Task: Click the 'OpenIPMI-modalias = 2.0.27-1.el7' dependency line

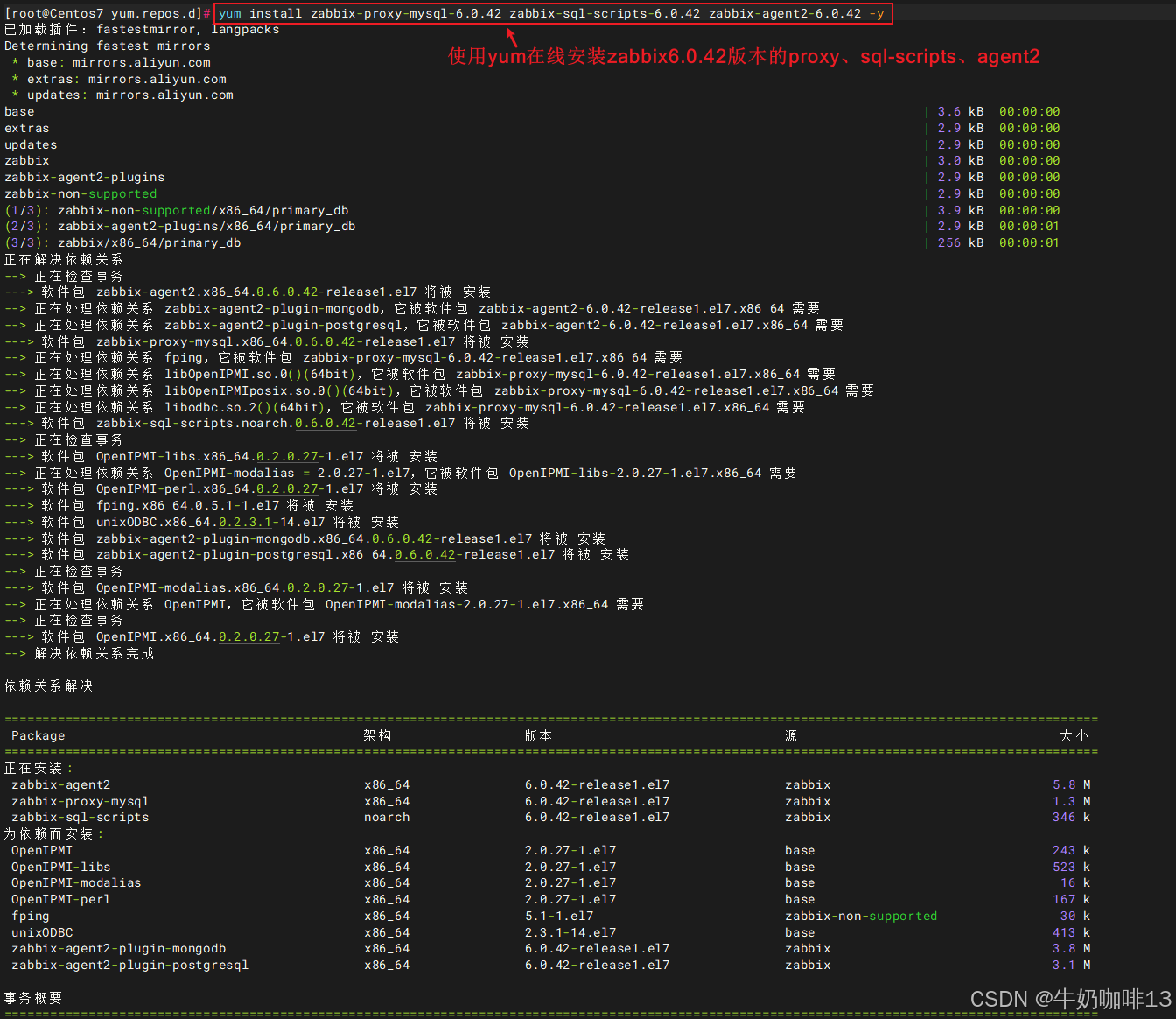Action: pyautogui.click(x=401, y=474)
